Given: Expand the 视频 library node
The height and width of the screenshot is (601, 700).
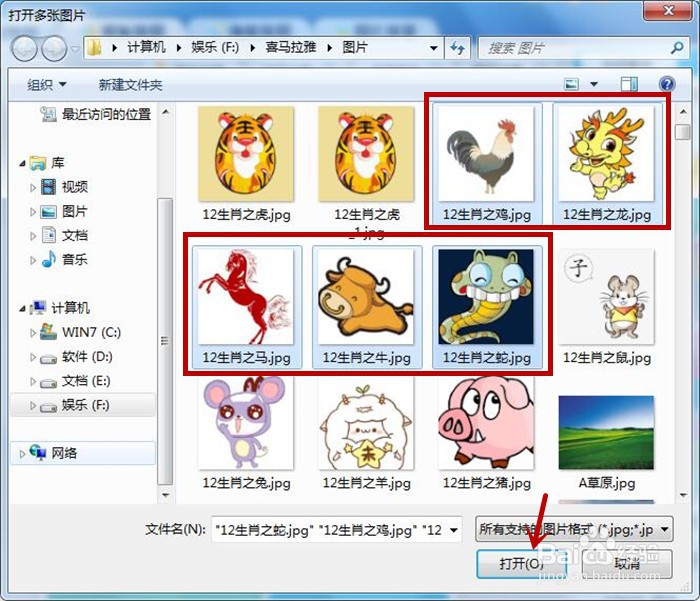Looking at the screenshot, I should (33, 187).
